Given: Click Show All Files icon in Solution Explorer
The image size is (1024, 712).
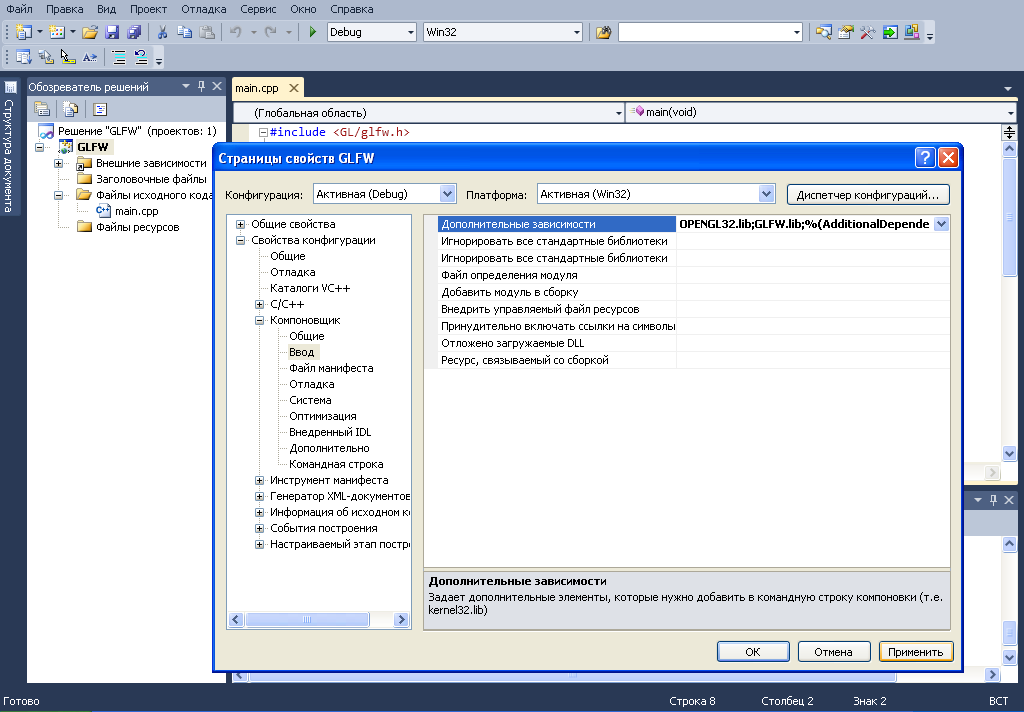Looking at the screenshot, I should pyautogui.click(x=71, y=109).
